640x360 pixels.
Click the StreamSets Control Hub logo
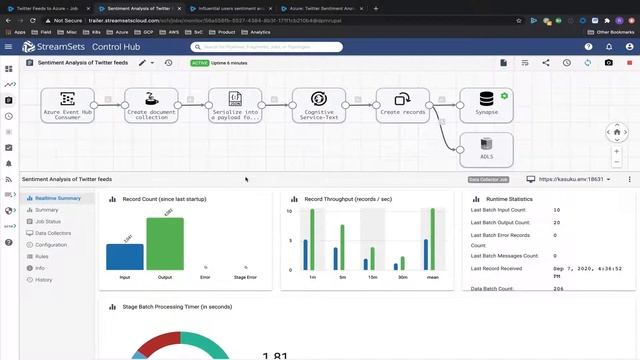point(81,47)
